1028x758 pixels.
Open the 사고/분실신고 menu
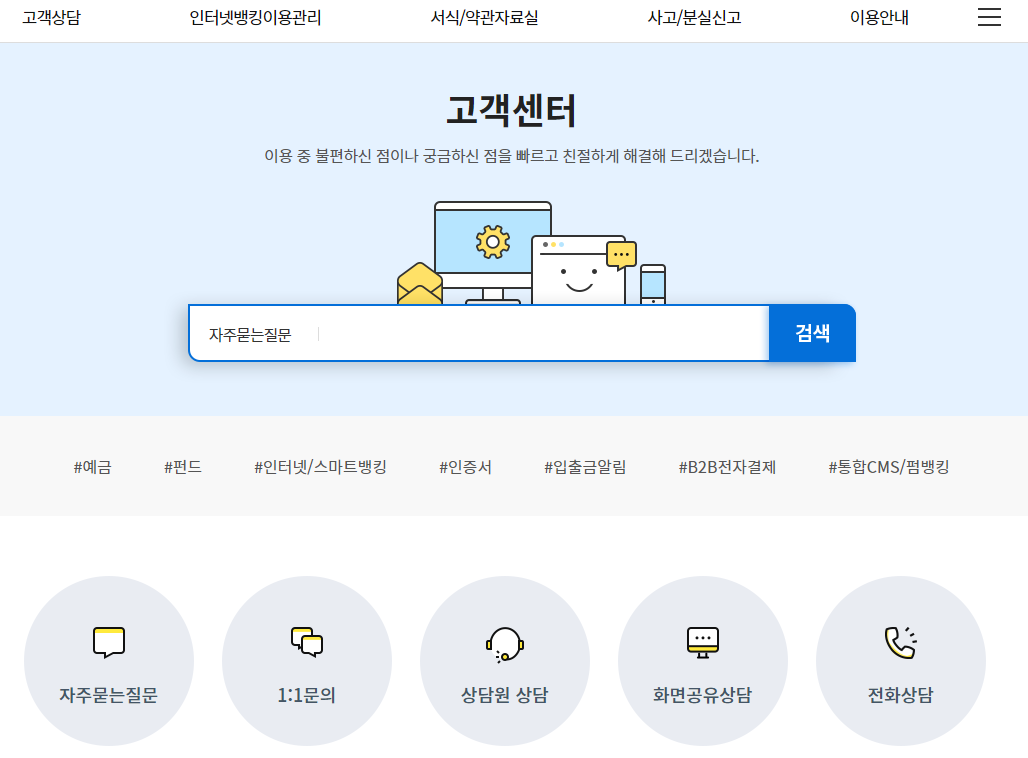click(x=694, y=17)
